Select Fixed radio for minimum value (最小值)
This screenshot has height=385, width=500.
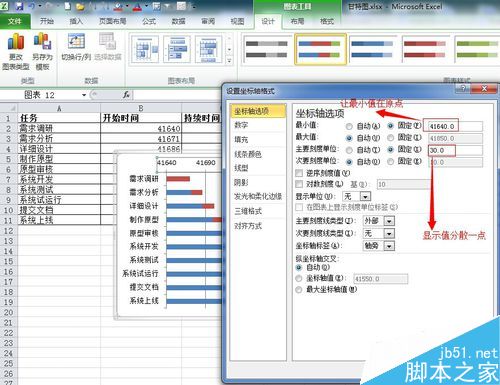(391, 126)
